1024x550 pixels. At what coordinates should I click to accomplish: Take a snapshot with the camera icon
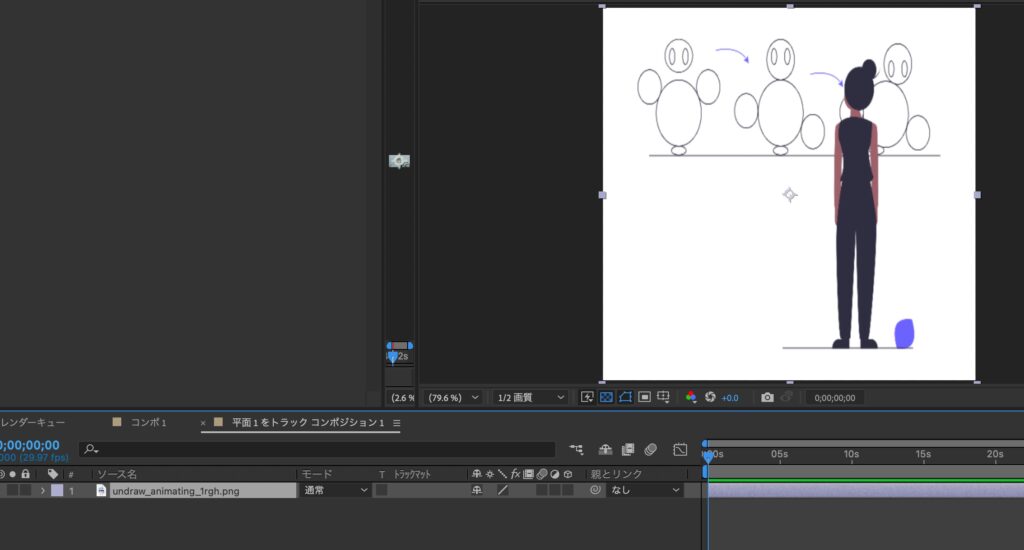click(x=767, y=397)
